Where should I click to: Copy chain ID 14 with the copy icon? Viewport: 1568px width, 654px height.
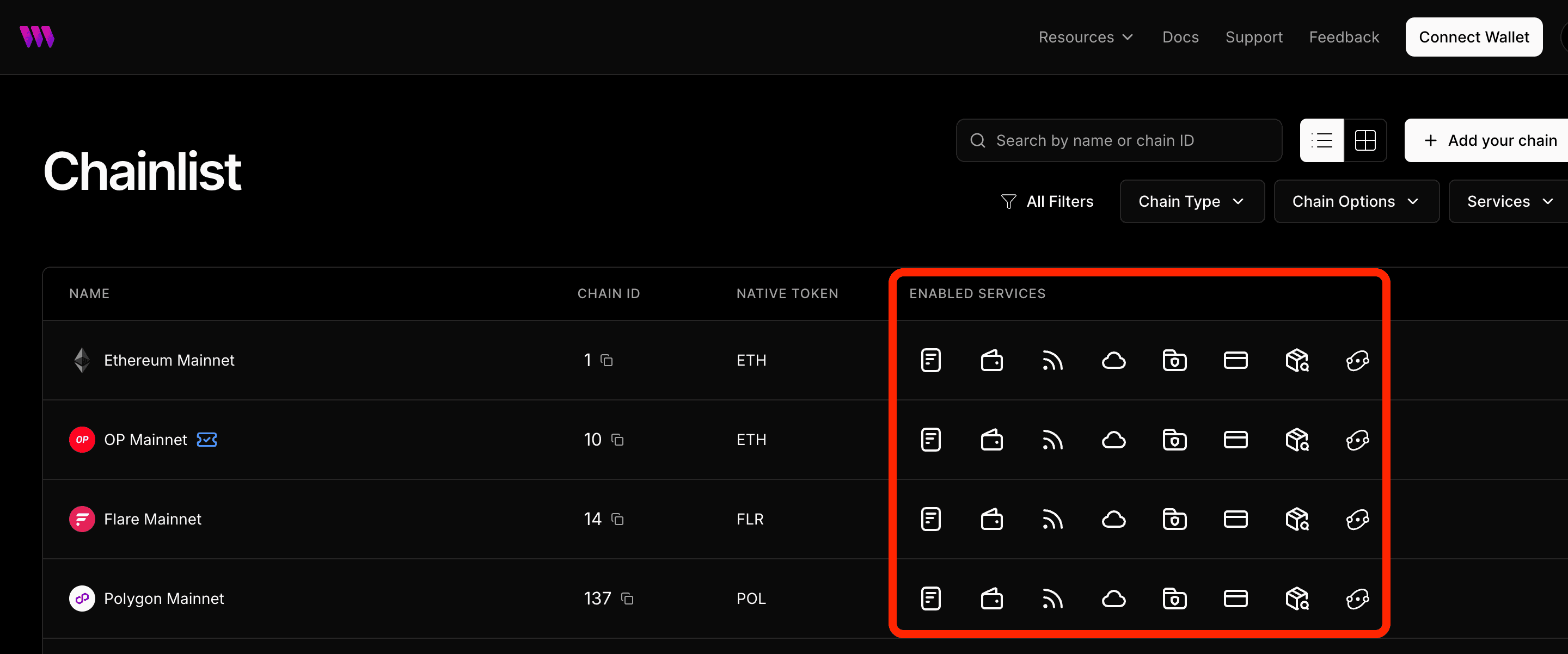click(x=617, y=519)
